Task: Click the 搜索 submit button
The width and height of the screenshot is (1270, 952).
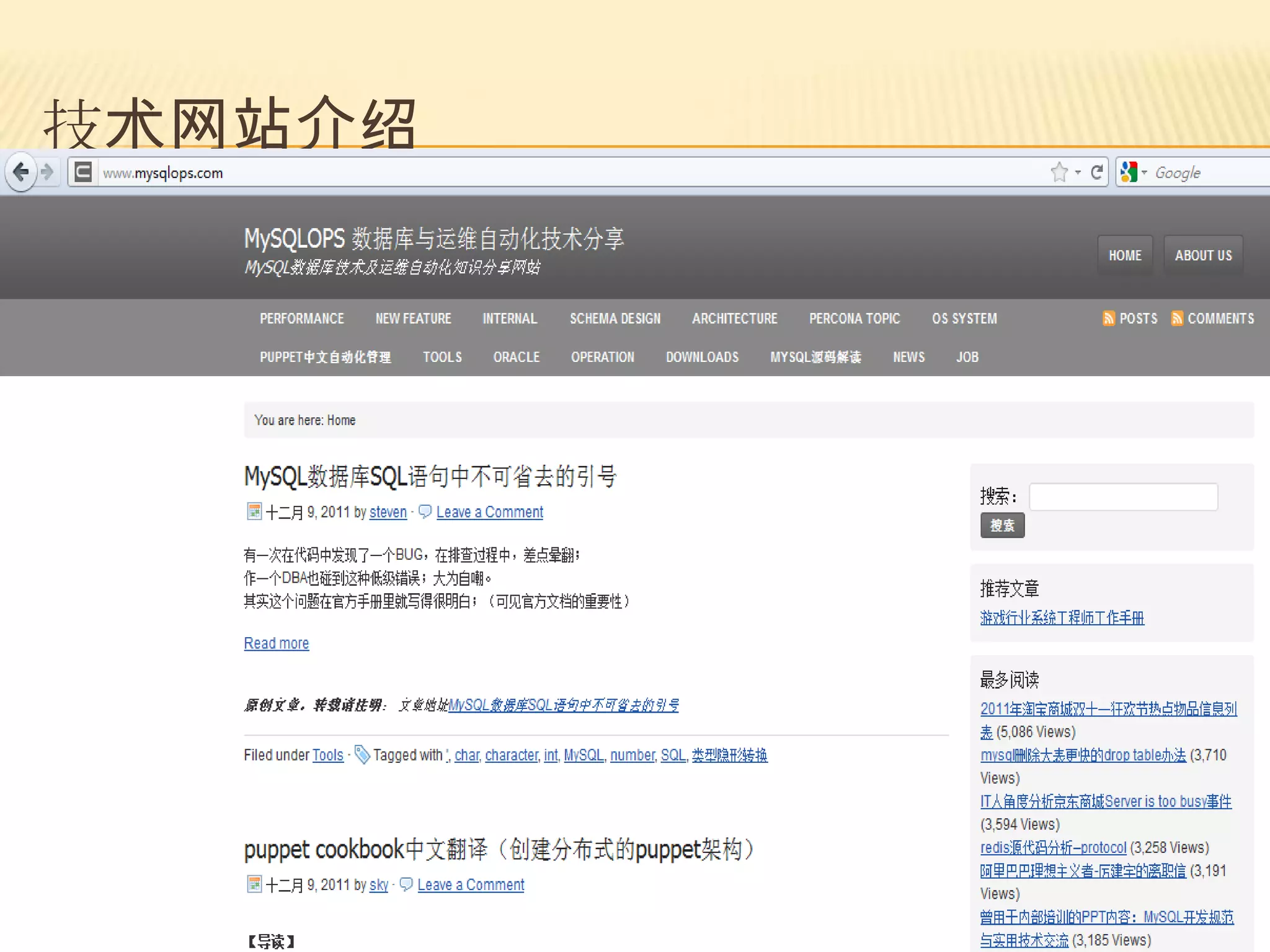Action: tap(1002, 526)
